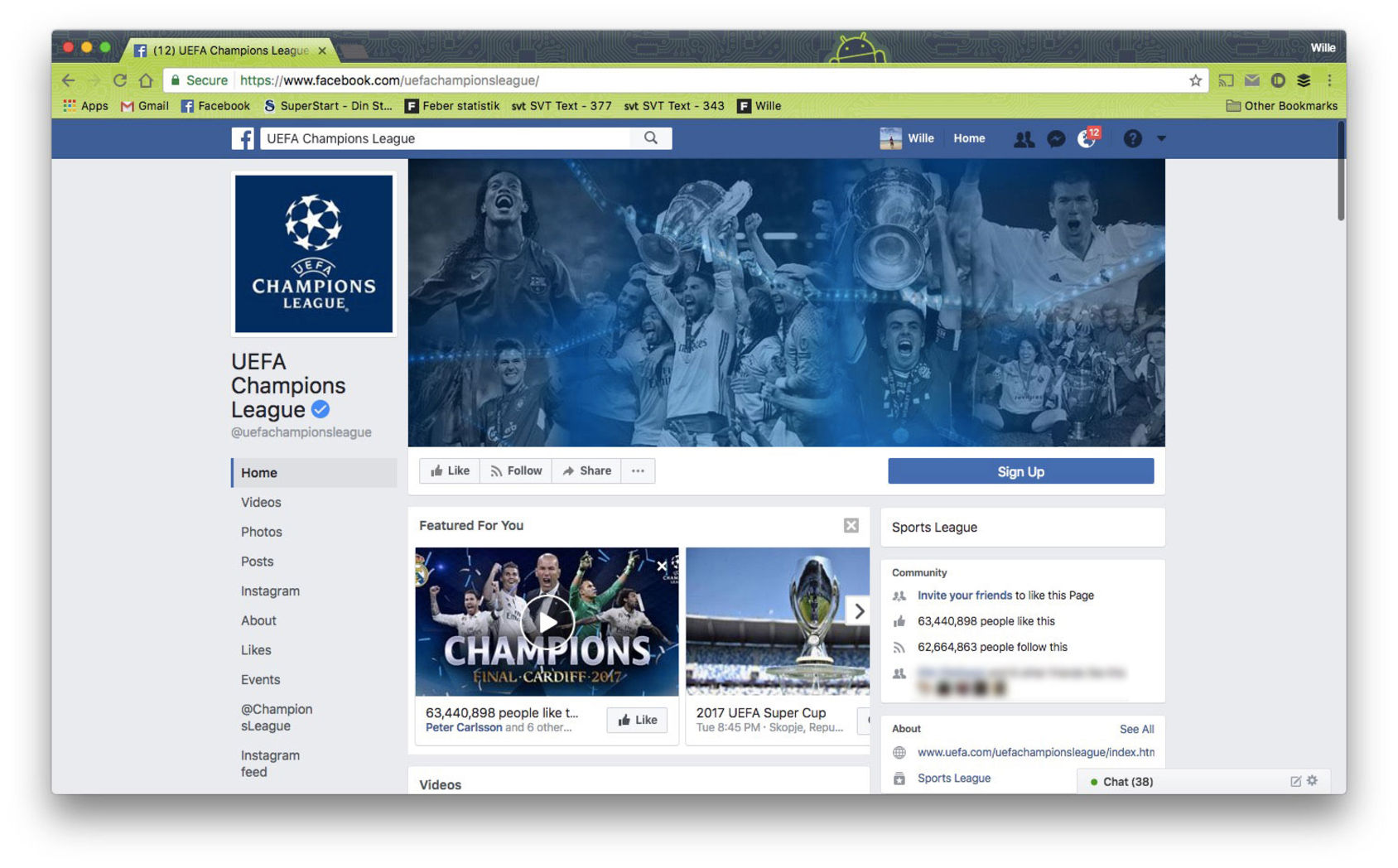Open the Apps bookmark
This screenshot has height=868, width=1398.
point(86,106)
